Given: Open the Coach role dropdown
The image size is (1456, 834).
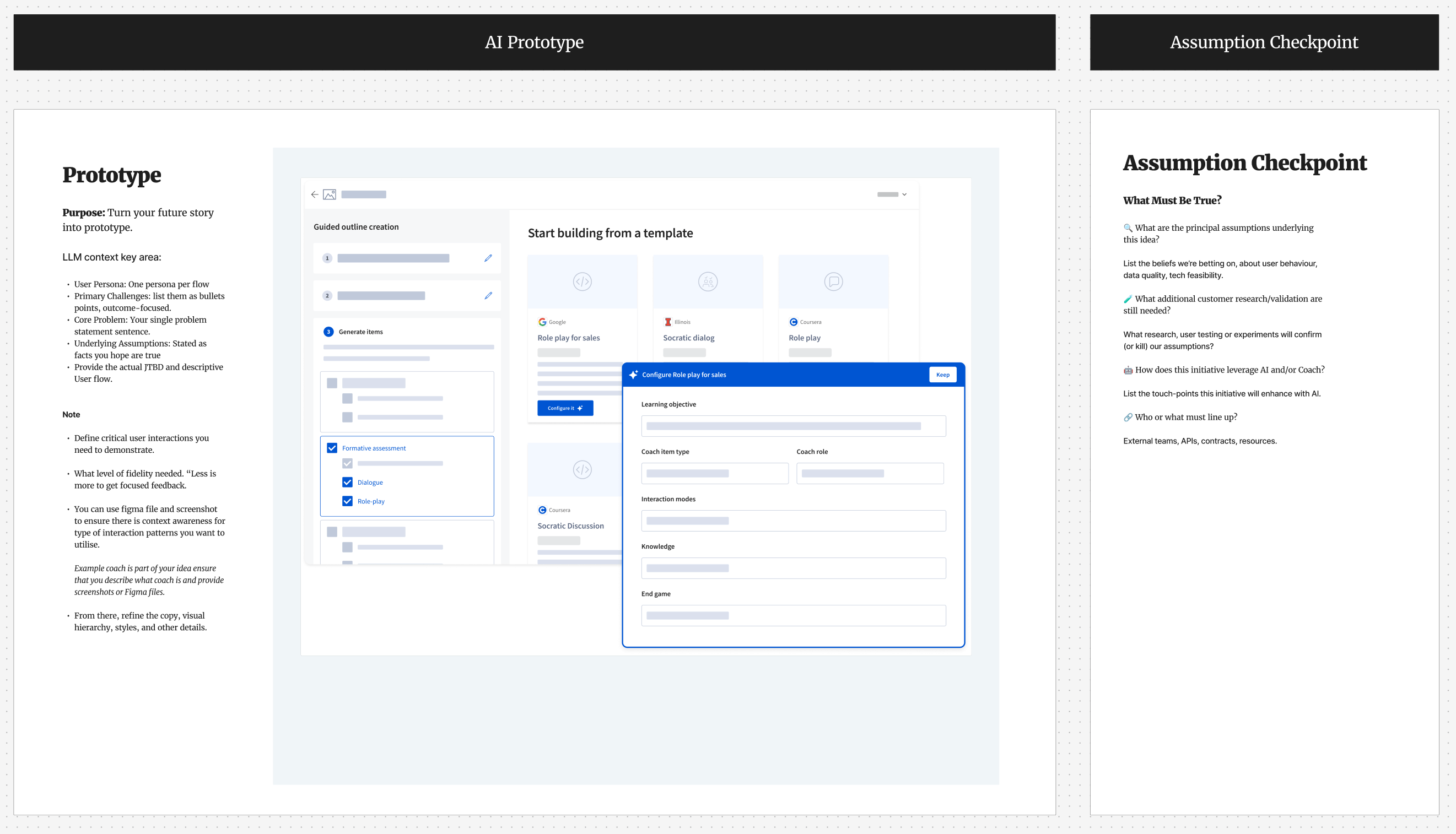Looking at the screenshot, I should point(869,474).
